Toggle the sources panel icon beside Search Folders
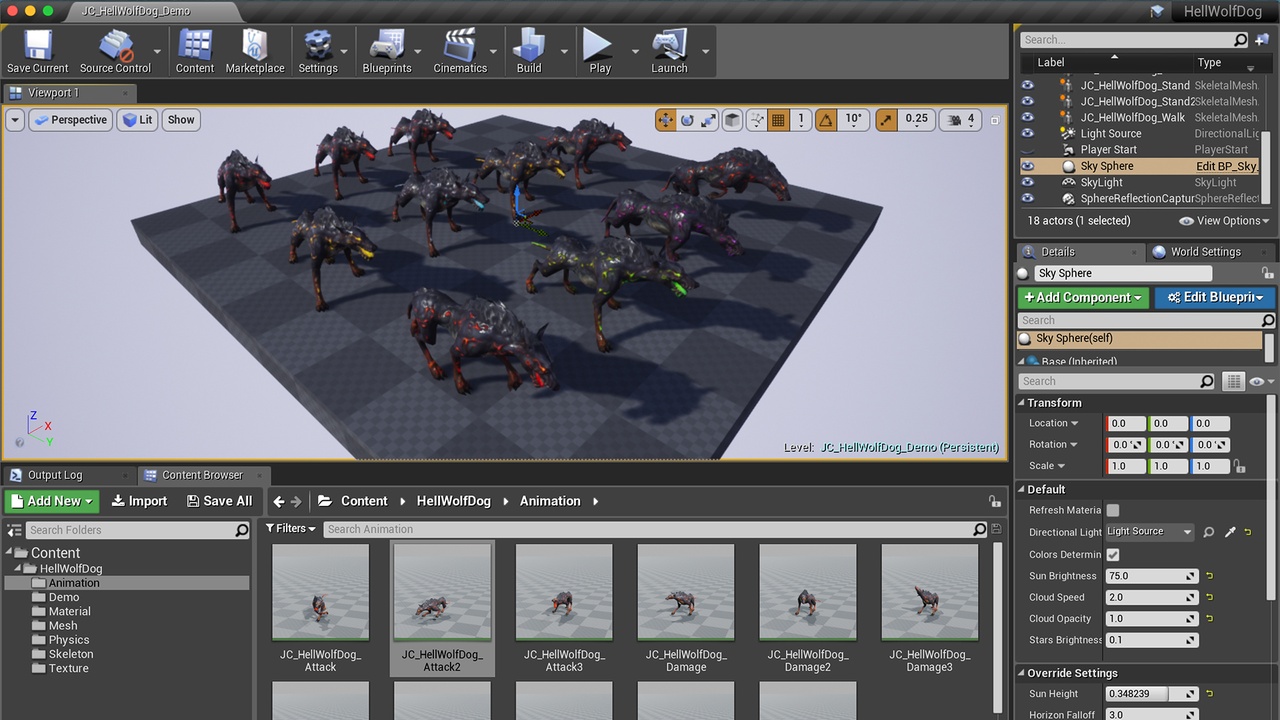 (14, 530)
